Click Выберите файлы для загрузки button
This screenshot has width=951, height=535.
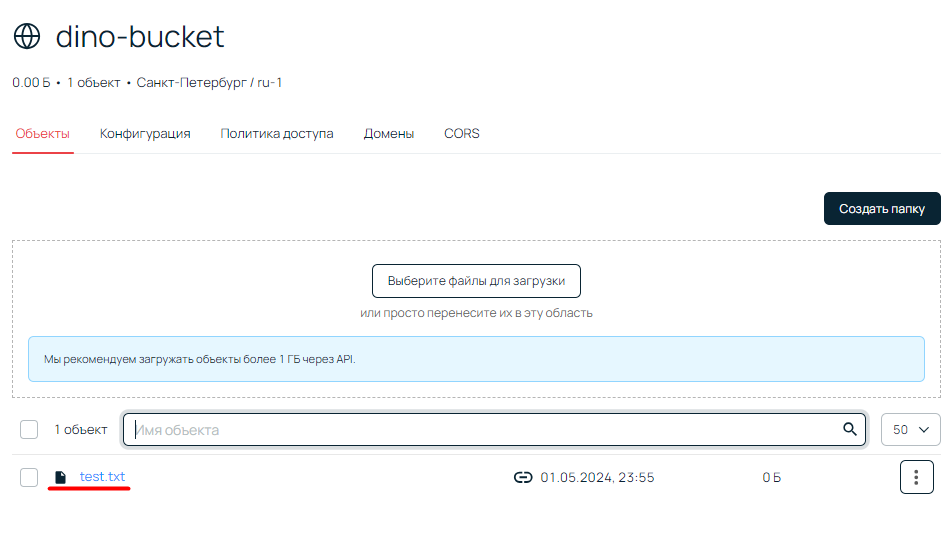click(x=476, y=281)
